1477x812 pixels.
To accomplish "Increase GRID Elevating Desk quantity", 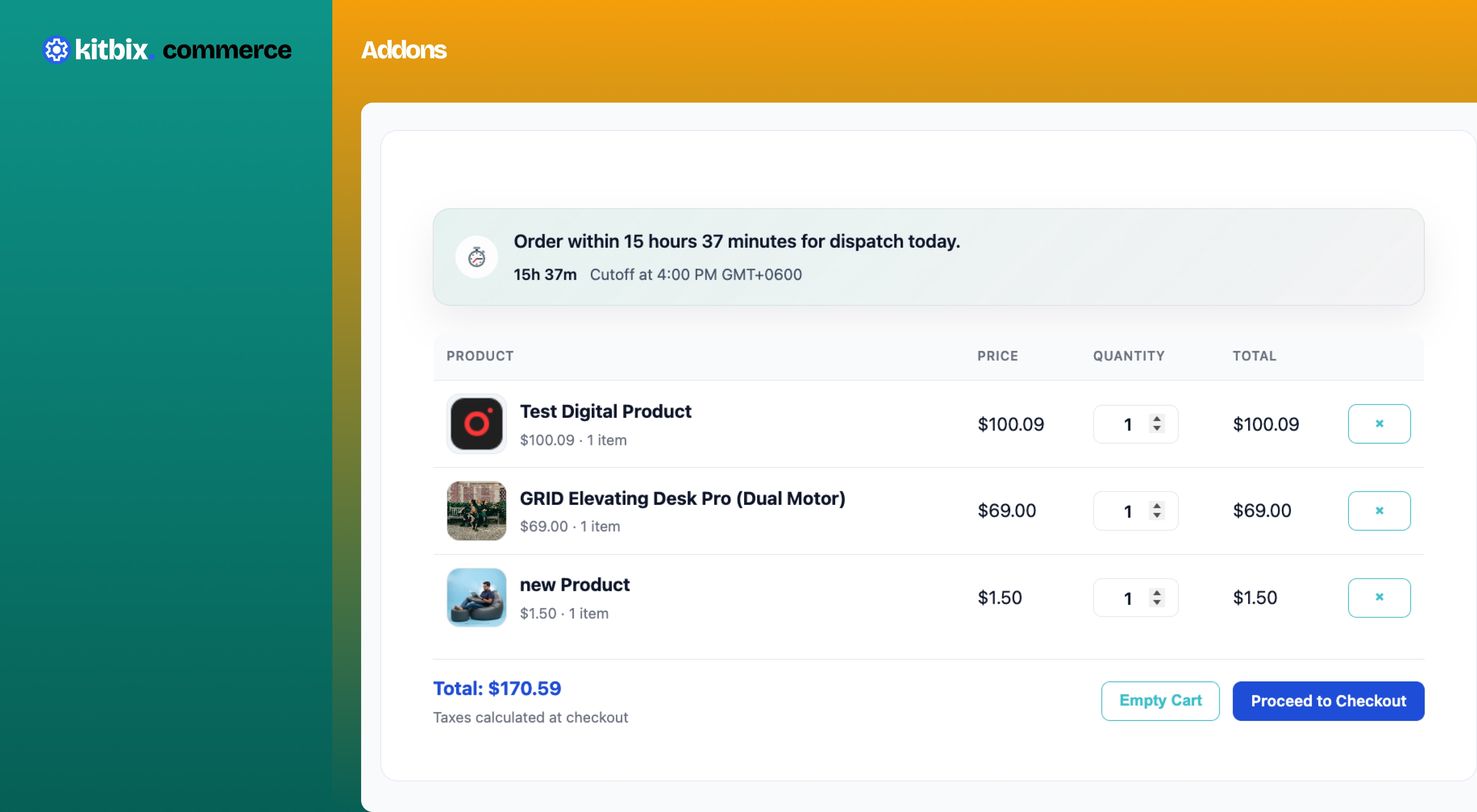I will (1157, 505).
